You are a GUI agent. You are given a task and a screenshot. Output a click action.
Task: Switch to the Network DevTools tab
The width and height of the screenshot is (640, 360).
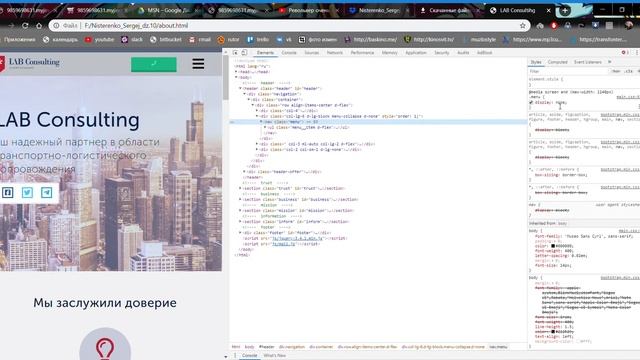[335, 53]
